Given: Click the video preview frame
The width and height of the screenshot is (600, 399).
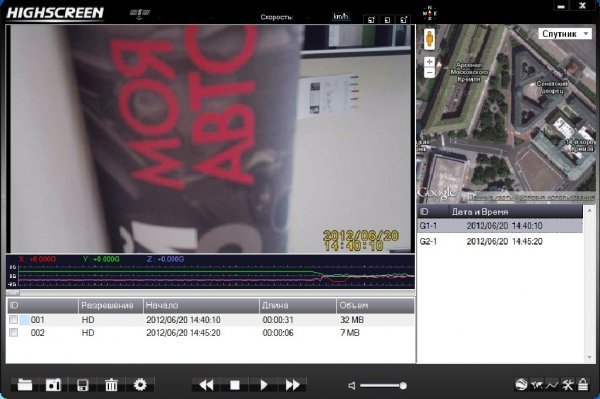Looking at the screenshot, I should [x=210, y=138].
